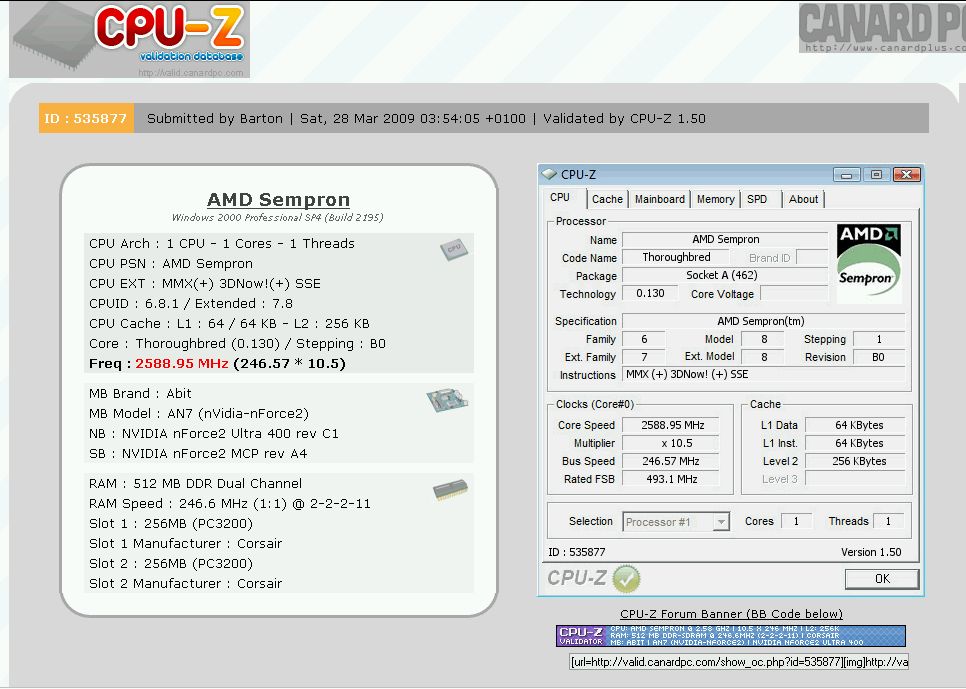Click the empty Core Voltage field
966x689 pixels.
pyautogui.click(x=795, y=293)
